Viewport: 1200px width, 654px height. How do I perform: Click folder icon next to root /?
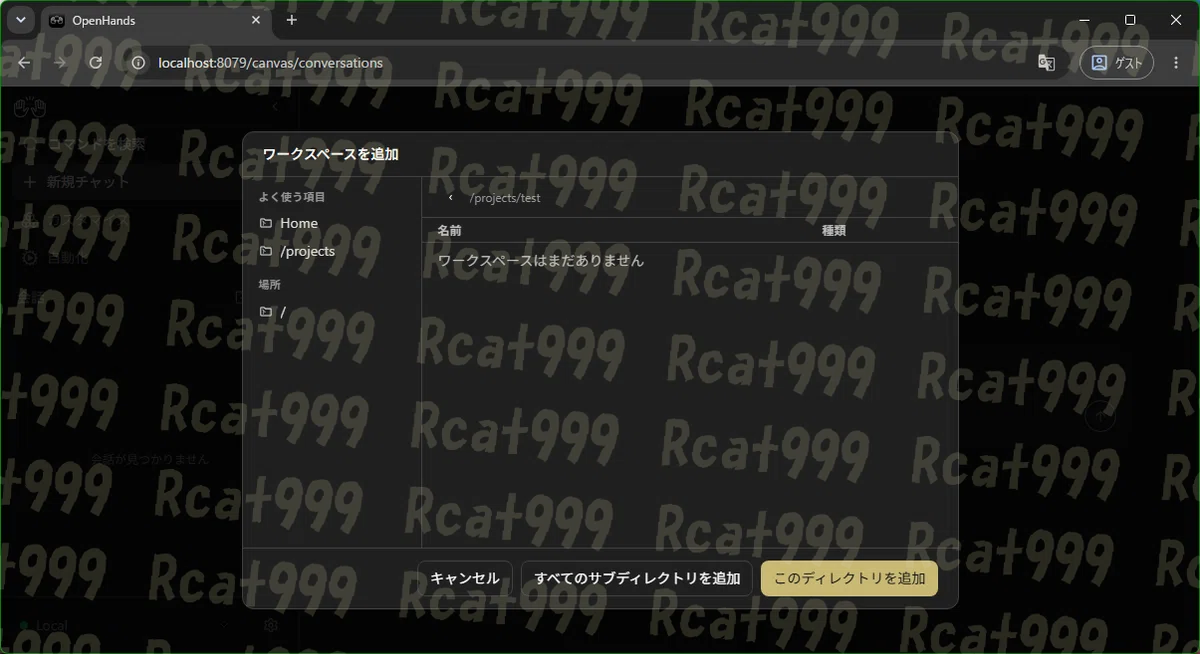point(266,312)
